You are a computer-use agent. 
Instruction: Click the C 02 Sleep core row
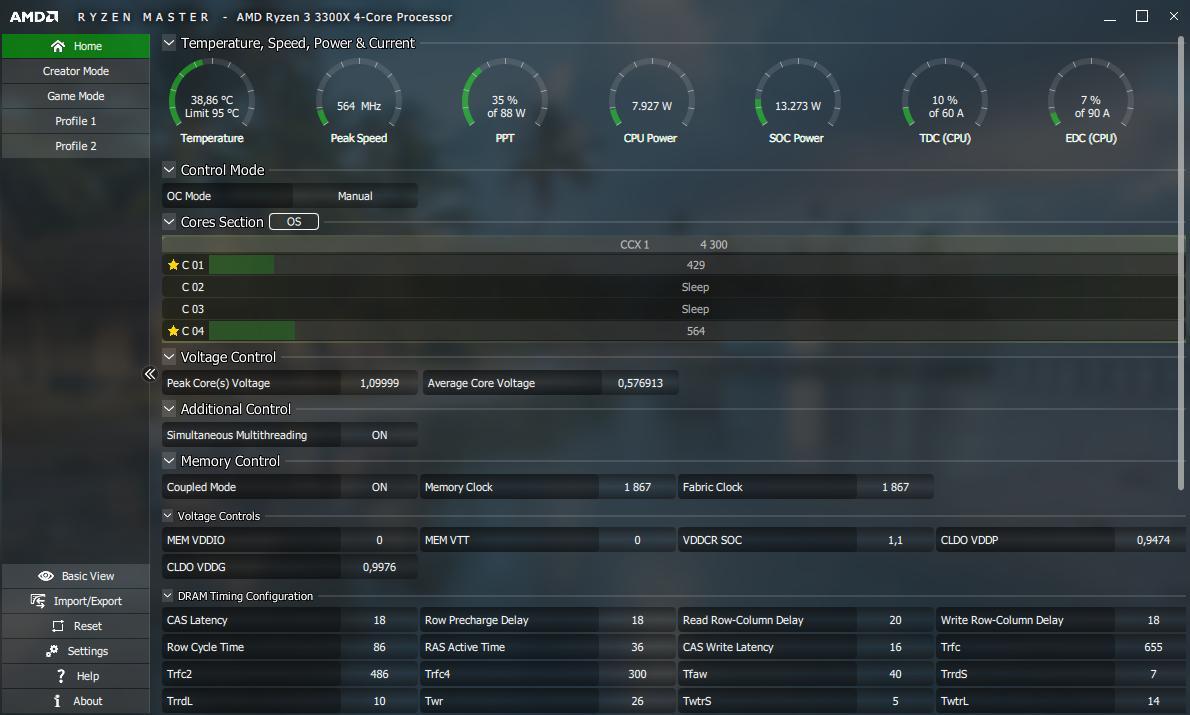[672, 287]
